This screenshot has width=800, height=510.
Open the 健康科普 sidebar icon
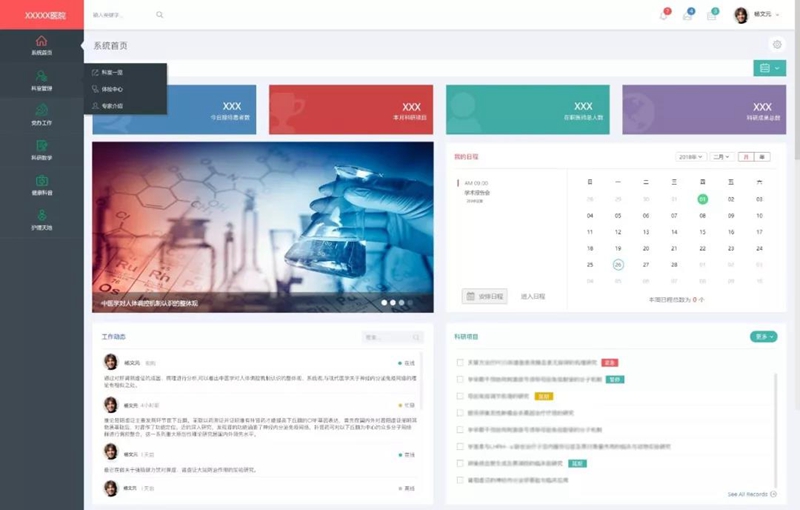point(41,181)
